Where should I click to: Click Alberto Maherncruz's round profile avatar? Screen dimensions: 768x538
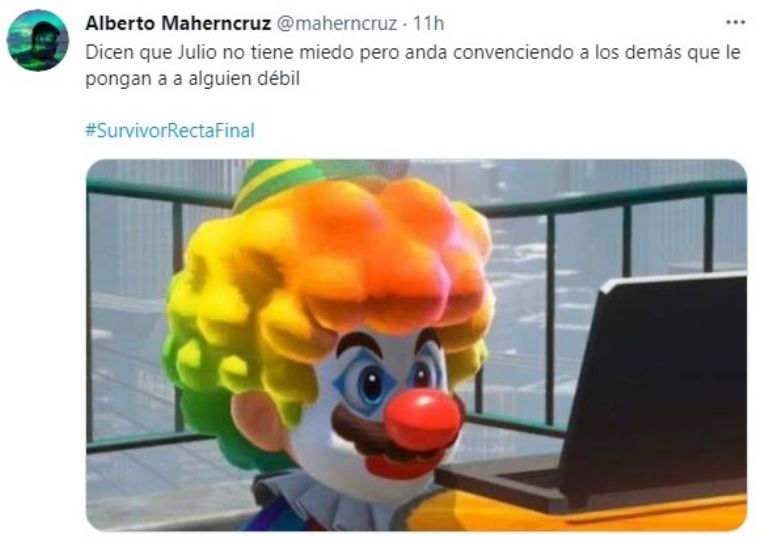[38, 40]
